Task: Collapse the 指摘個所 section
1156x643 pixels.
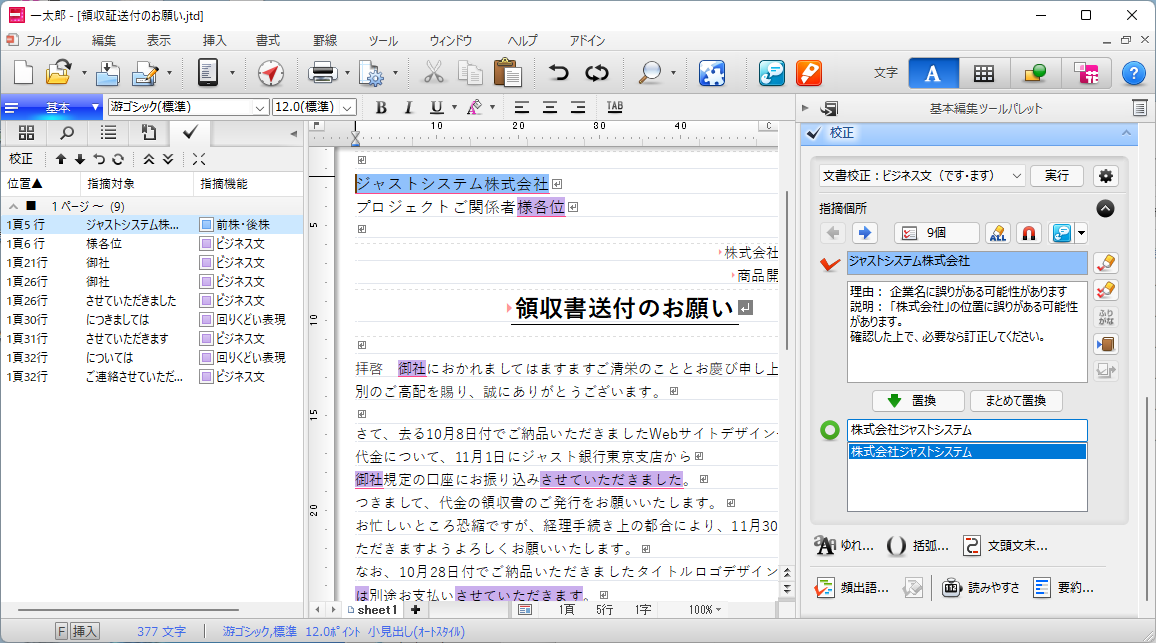Action: point(1105,209)
